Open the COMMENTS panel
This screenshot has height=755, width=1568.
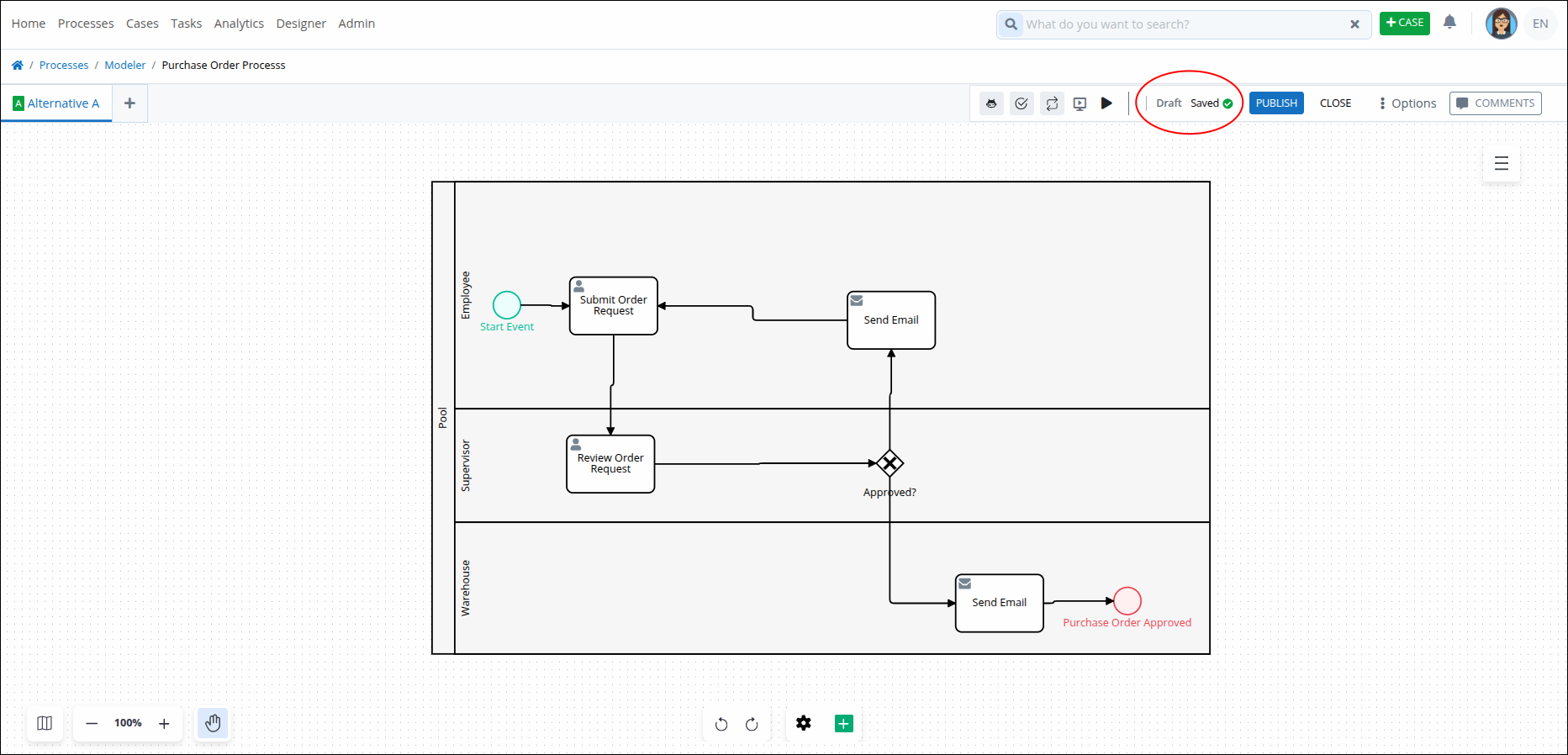point(1495,103)
